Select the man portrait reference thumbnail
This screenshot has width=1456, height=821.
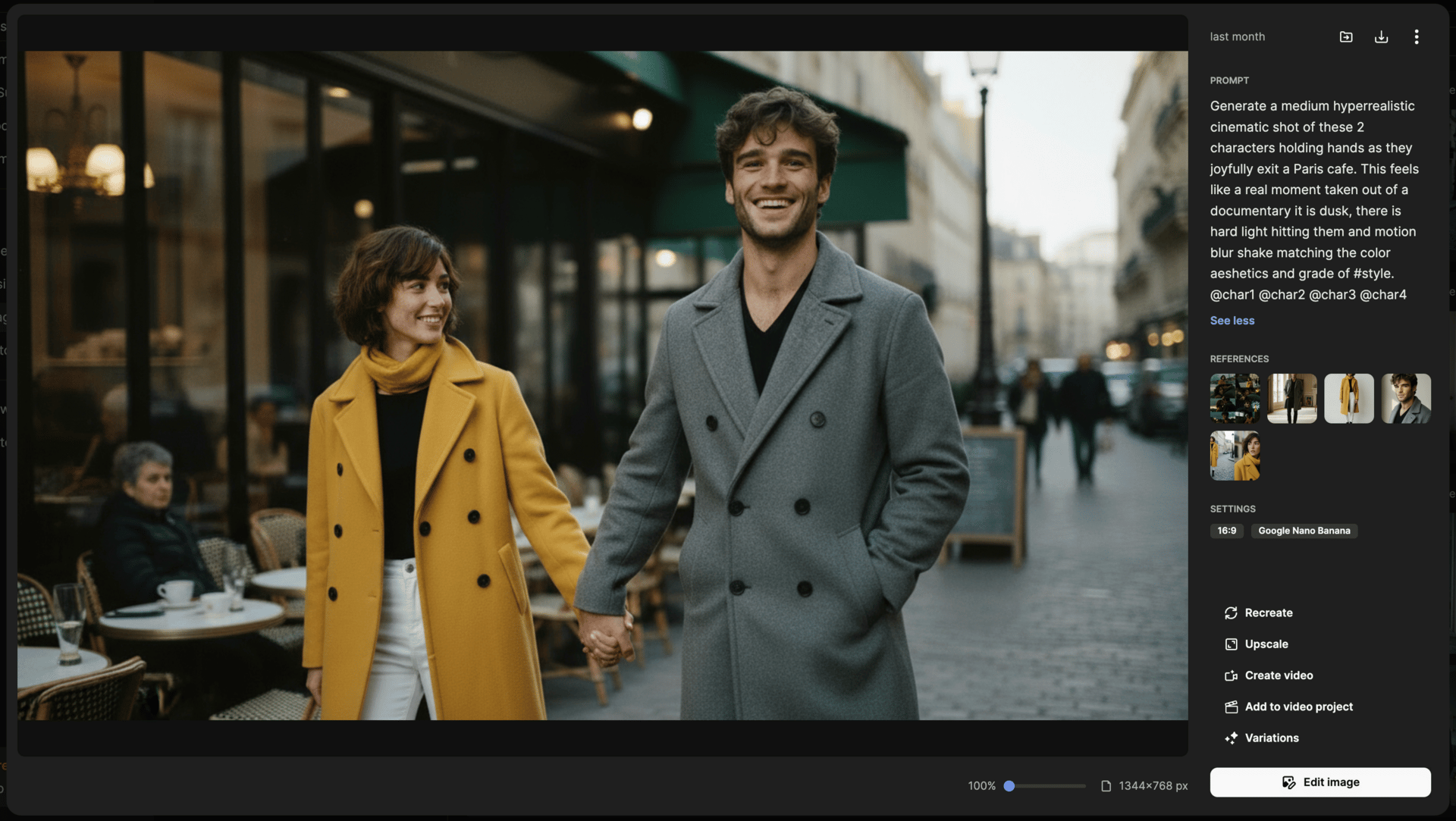(1405, 398)
